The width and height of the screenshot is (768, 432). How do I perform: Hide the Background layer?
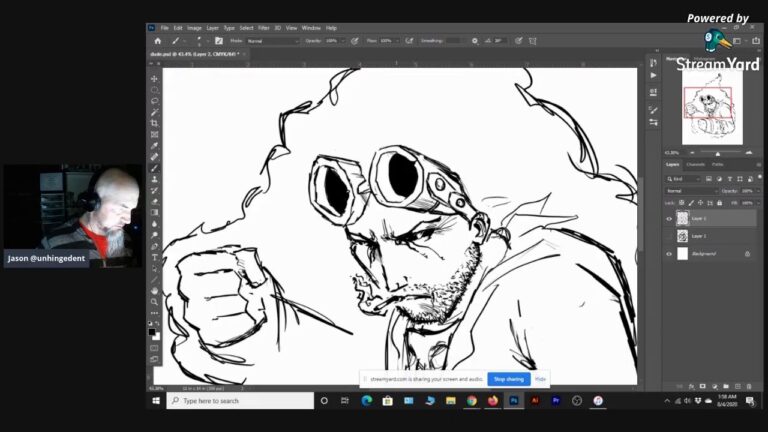[669, 254]
